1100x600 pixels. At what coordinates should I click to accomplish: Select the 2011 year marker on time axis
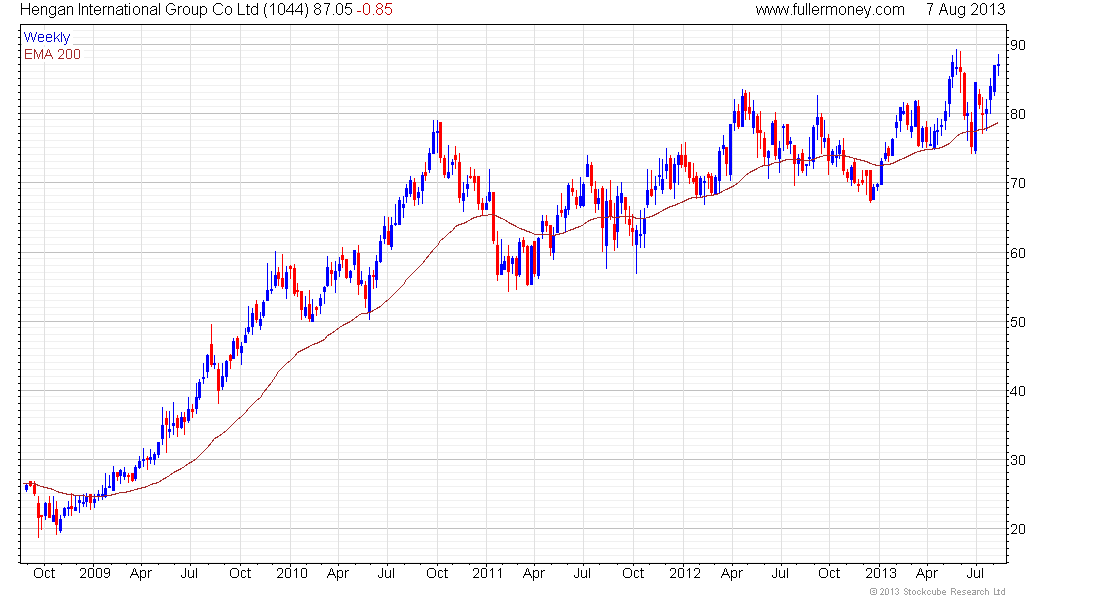point(486,574)
